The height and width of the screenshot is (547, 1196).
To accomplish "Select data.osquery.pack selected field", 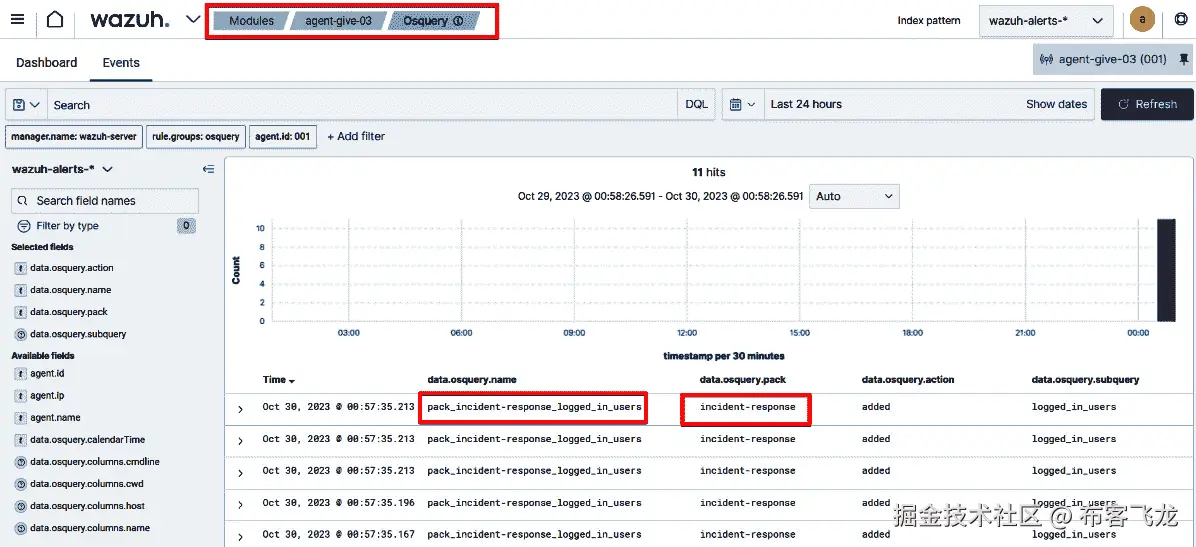I will (x=69, y=312).
